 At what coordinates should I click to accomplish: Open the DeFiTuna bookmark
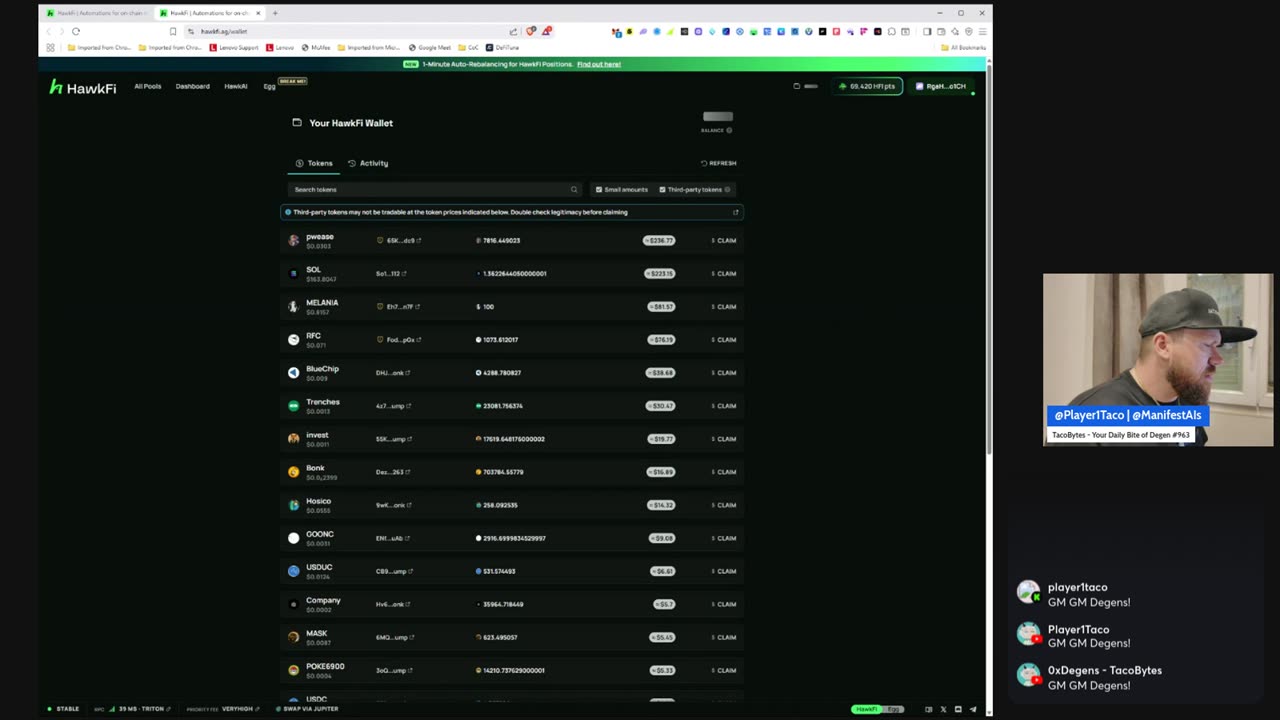(x=503, y=47)
